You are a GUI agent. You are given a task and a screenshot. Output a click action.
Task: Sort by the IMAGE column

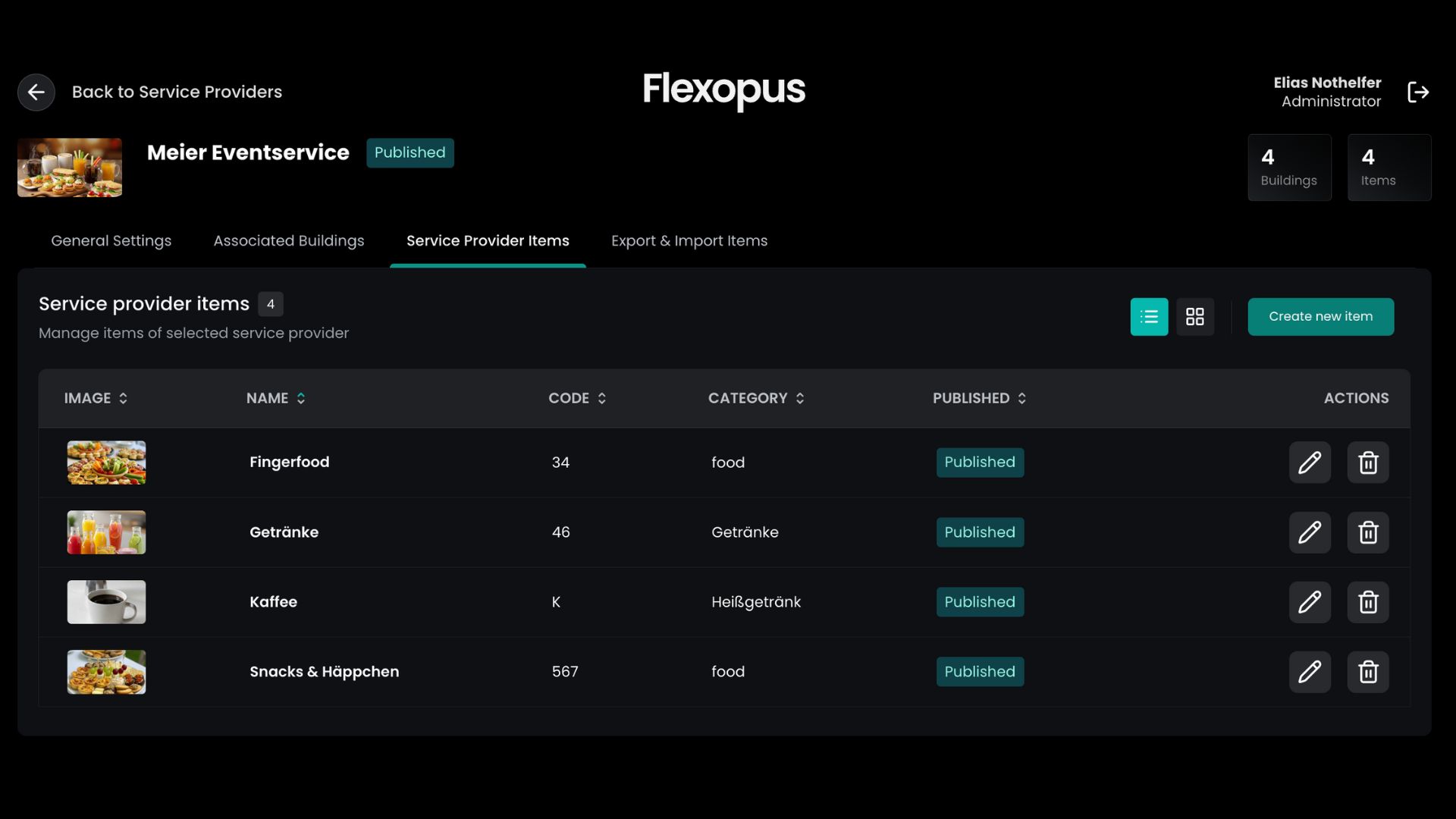pos(96,398)
